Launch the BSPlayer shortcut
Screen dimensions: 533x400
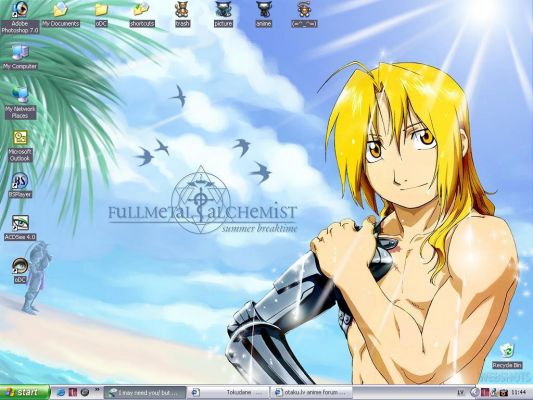click(x=20, y=185)
